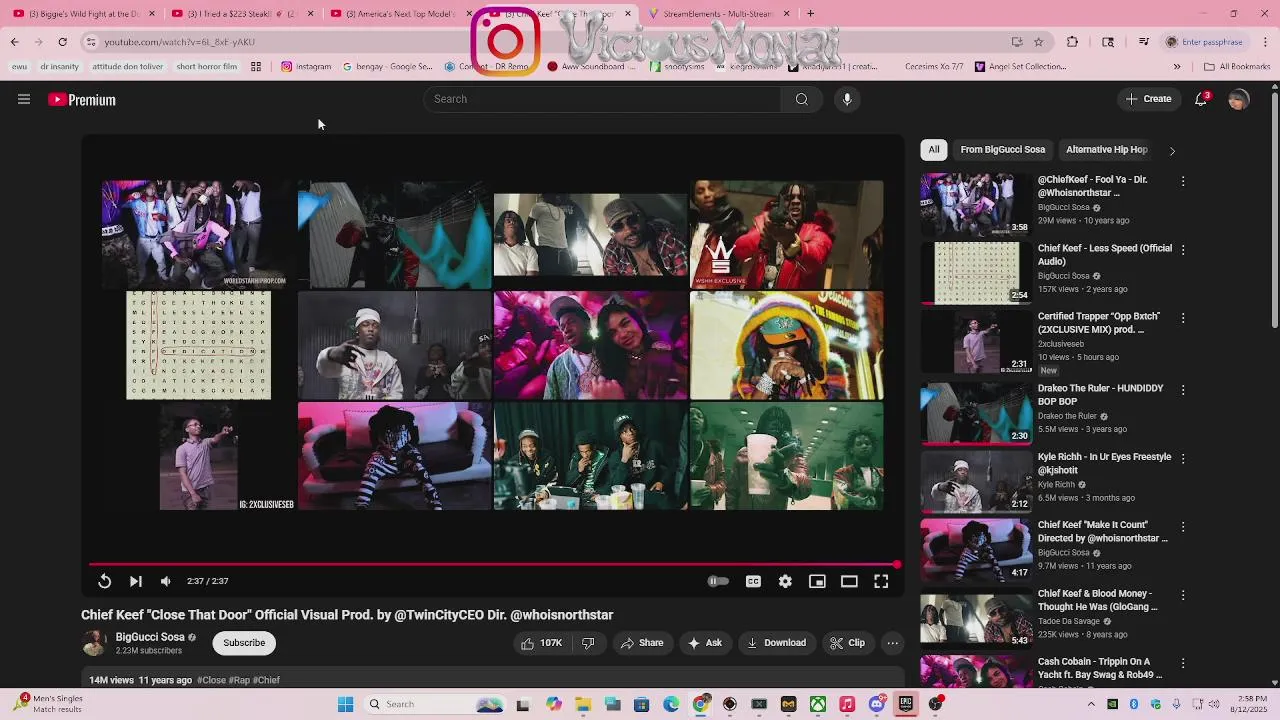
Task: Open the YouTube hamburger guide menu
Action: (x=24, y=99)
